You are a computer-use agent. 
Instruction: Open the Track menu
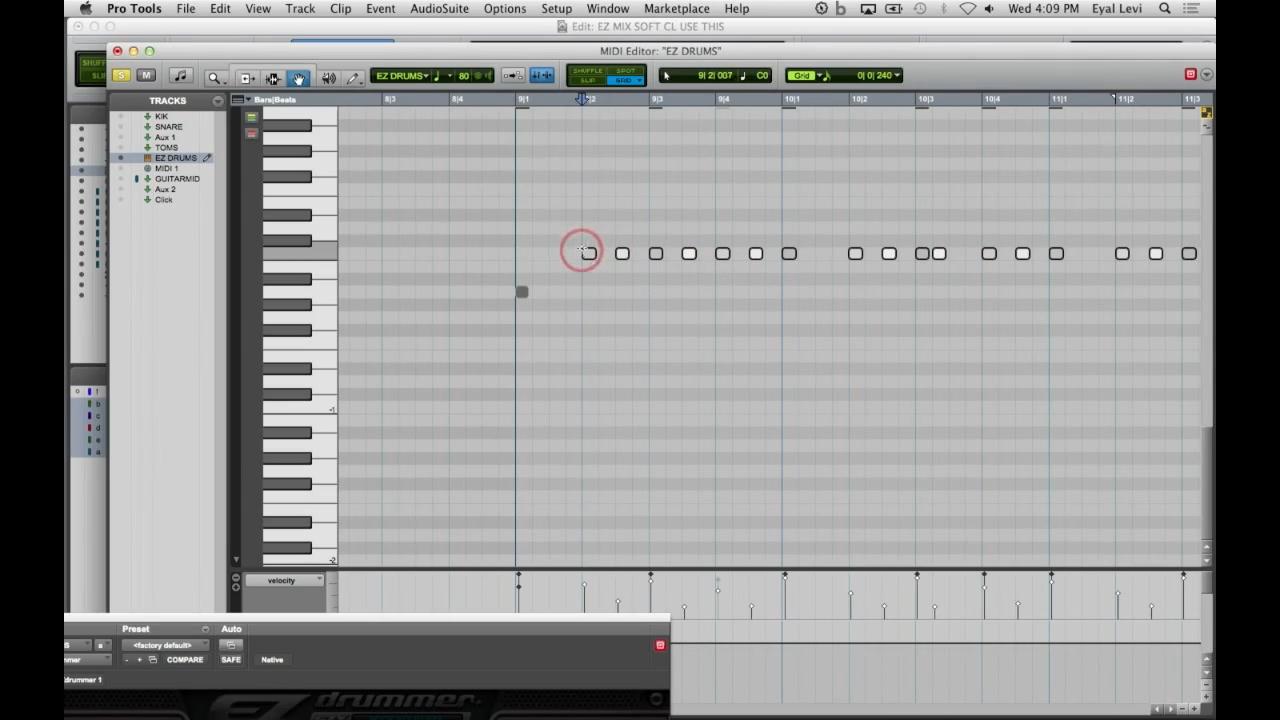coord(300,9)
